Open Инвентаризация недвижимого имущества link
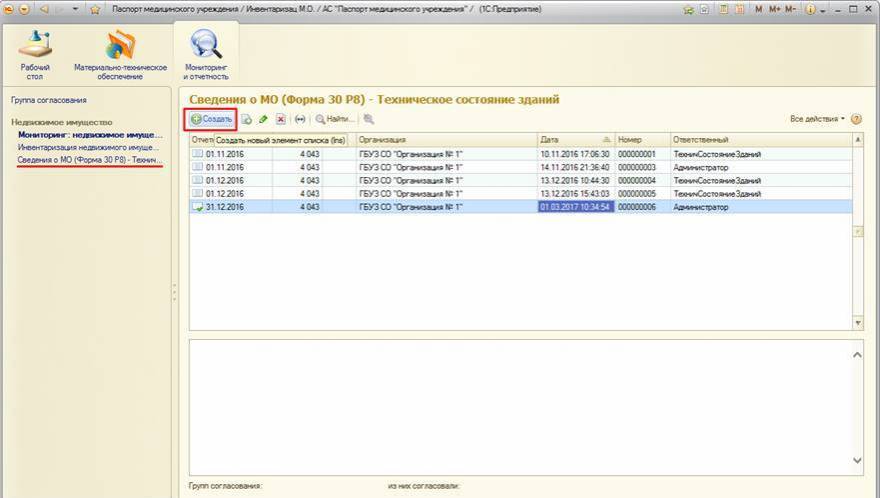The height and width of the screenshot is (498, 880). click(x=89, y=147)
